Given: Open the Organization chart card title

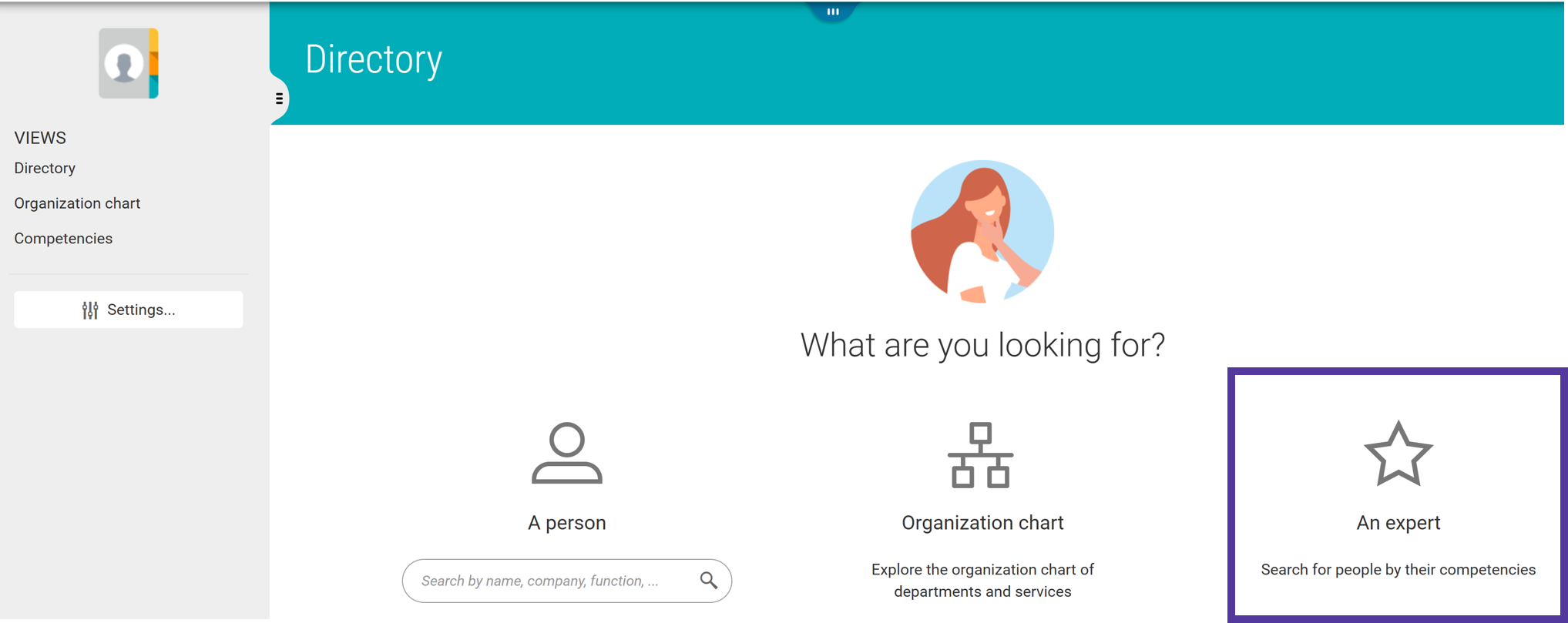Looking at the screenshot, I should tap(982, 523).
